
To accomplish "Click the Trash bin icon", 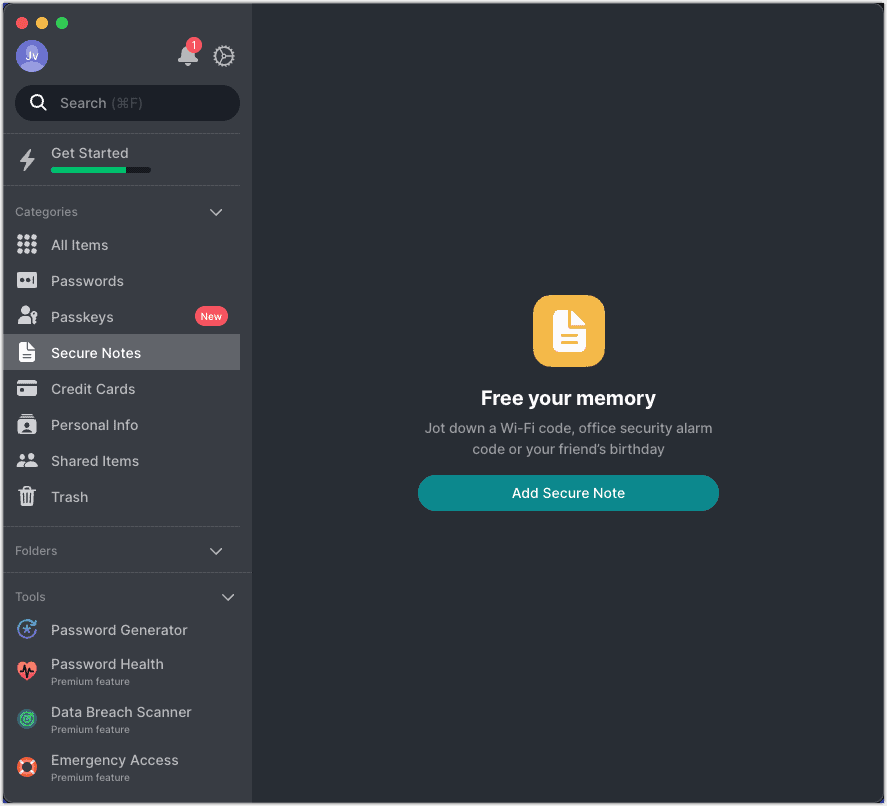I will 27,497.
